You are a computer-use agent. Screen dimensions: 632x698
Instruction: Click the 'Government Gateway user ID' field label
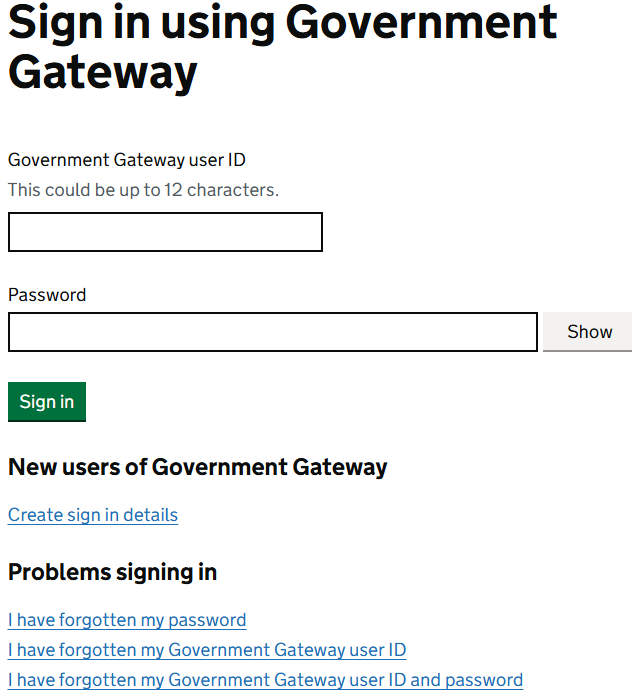coord(127,160)
